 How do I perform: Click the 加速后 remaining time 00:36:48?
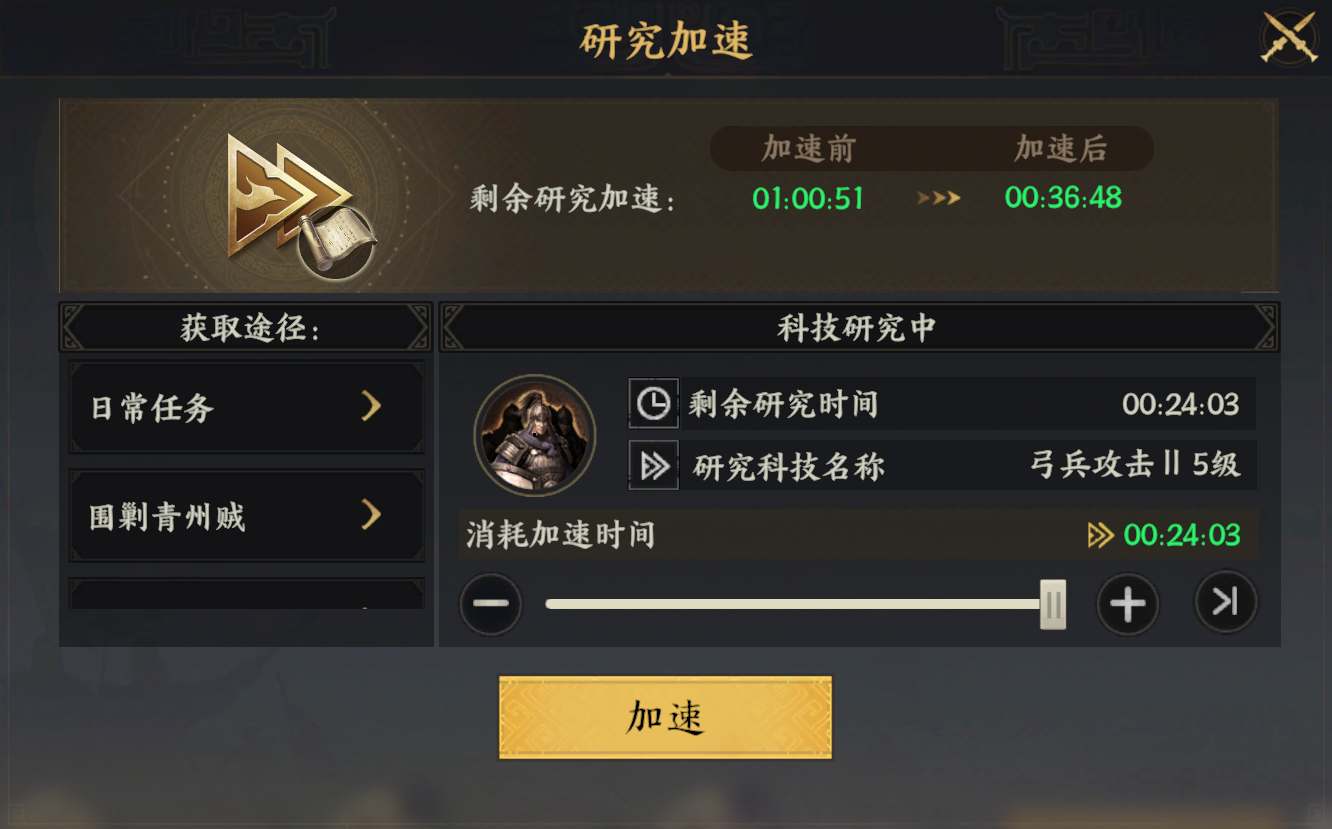(1063, 198)
